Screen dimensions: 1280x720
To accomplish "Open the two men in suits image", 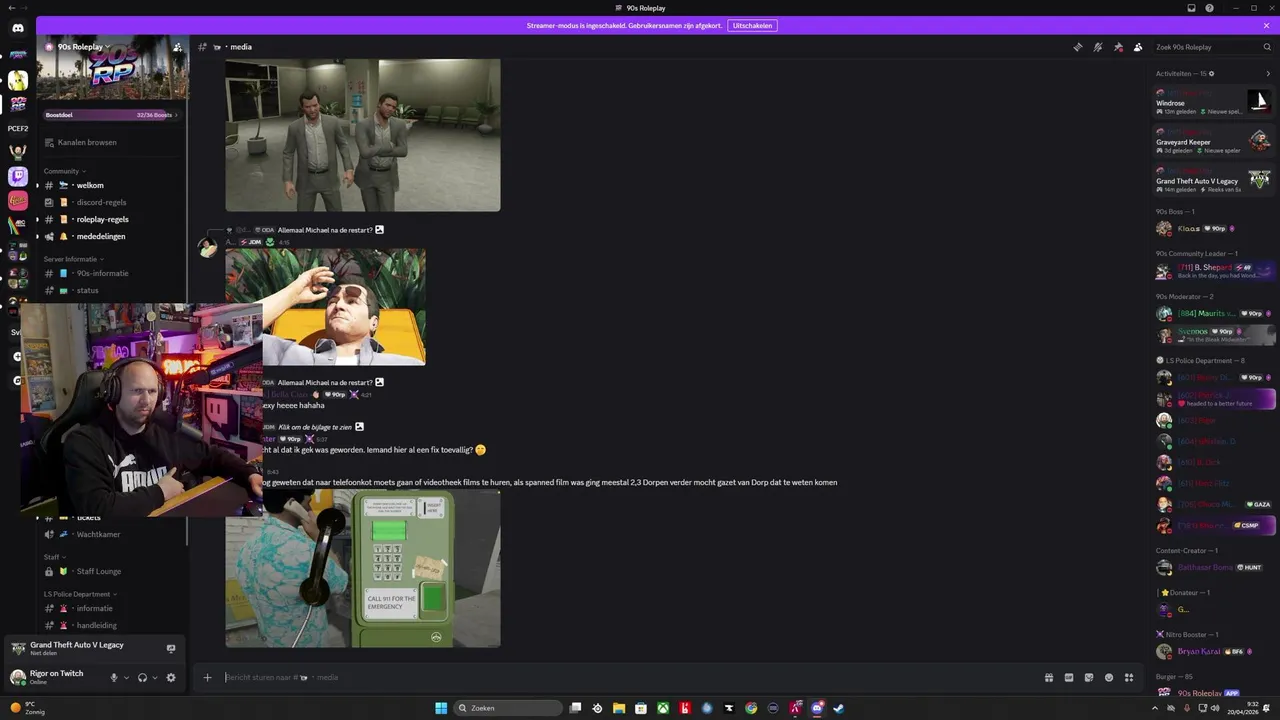I will pyautogui.click(x=363, y=134).
